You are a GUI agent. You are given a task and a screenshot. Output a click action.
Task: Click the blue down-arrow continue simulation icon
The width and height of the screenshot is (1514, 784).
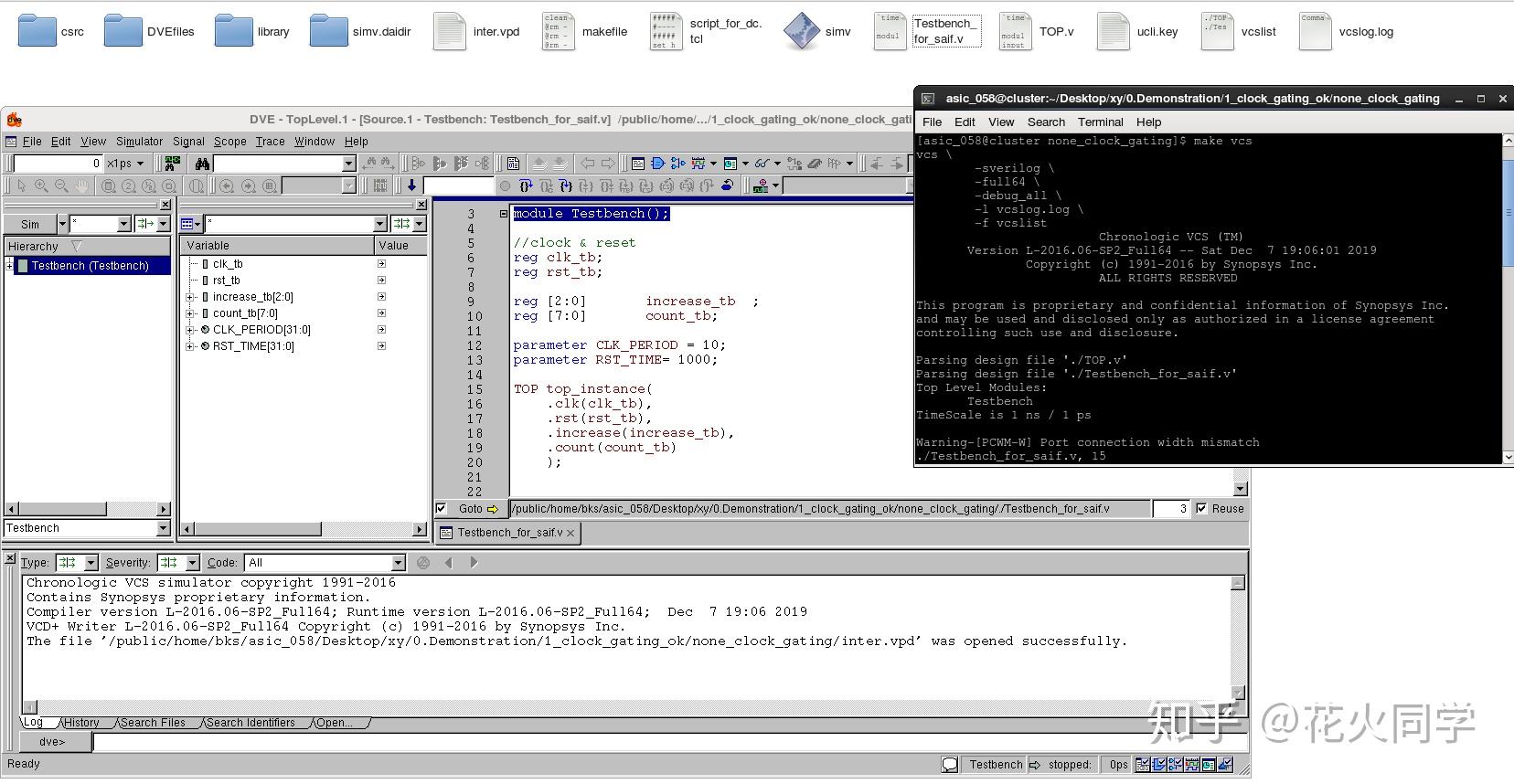411,185
